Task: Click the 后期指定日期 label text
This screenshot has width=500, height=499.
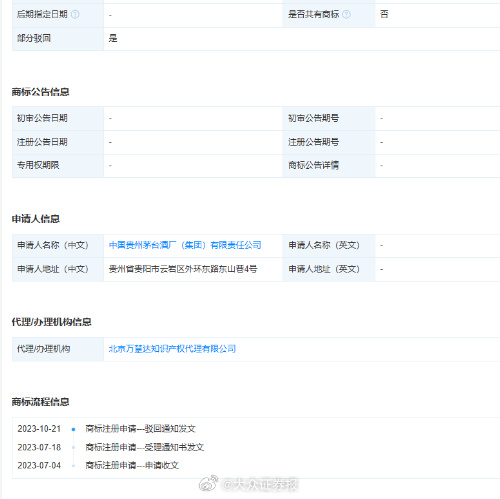Action: click(x=42, y=14)
